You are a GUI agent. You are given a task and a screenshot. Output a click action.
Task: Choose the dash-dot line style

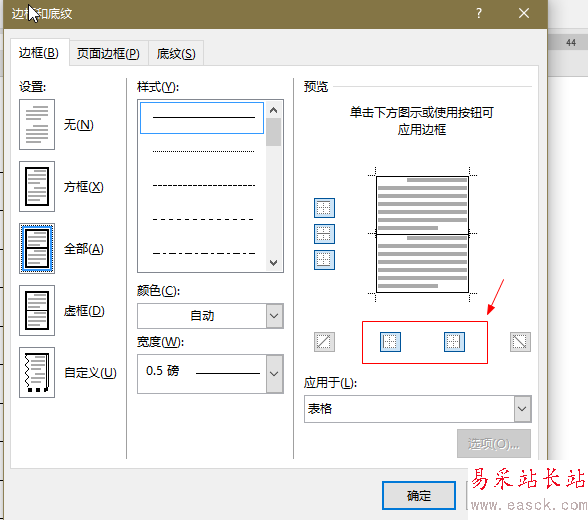click(x=203, y=253)
